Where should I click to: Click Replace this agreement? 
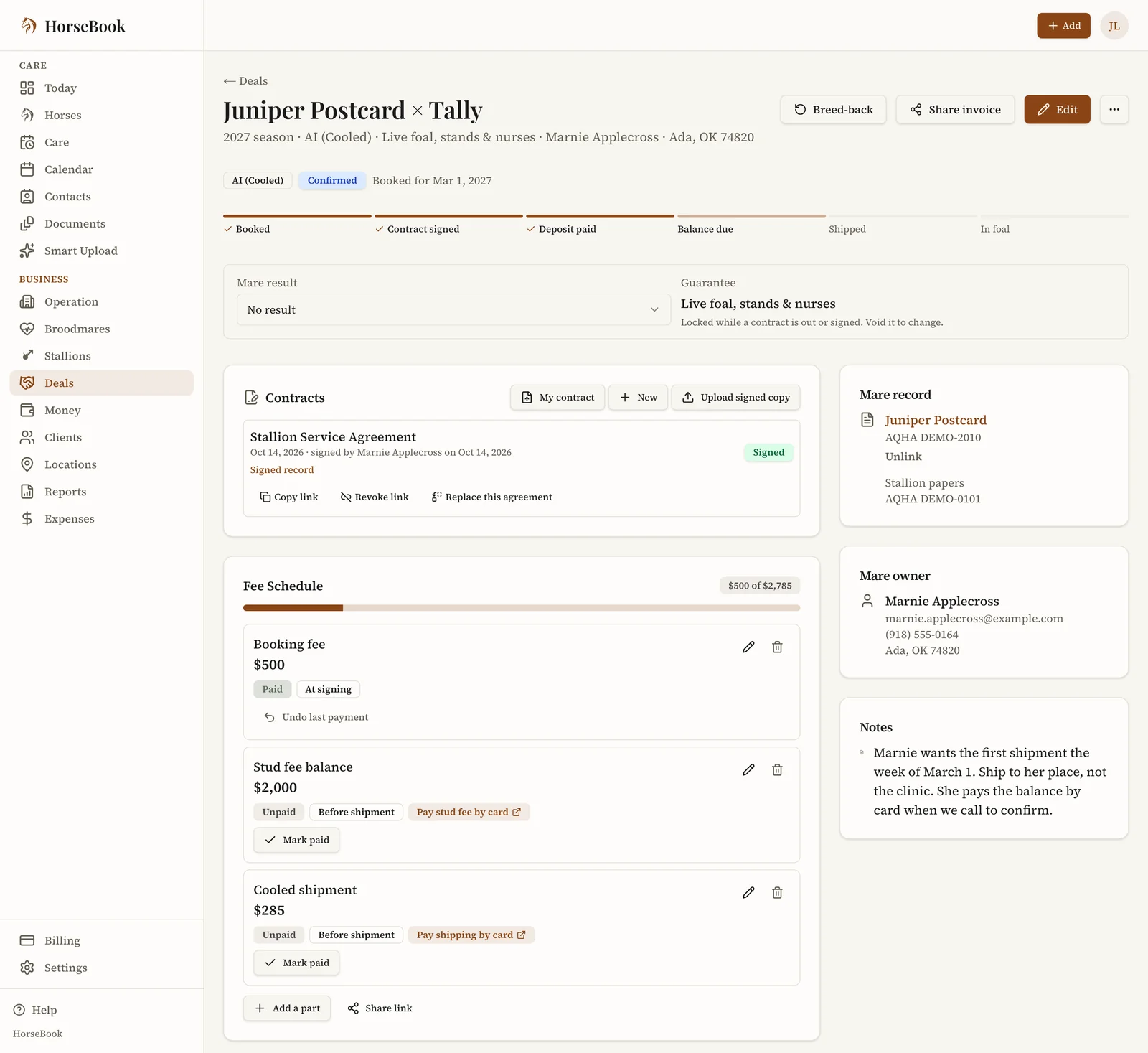tap(492, 497)
